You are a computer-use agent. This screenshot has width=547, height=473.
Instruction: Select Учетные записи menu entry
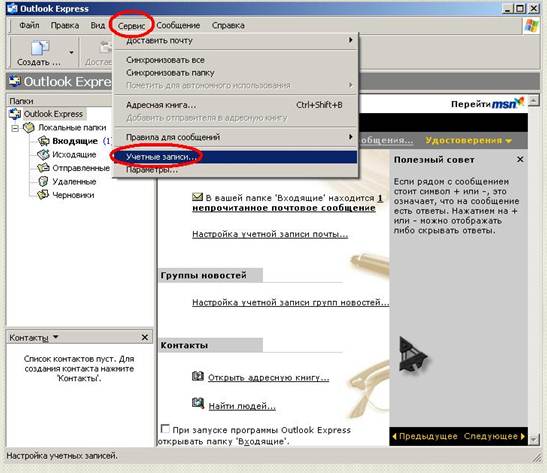(x=235, y=157)
